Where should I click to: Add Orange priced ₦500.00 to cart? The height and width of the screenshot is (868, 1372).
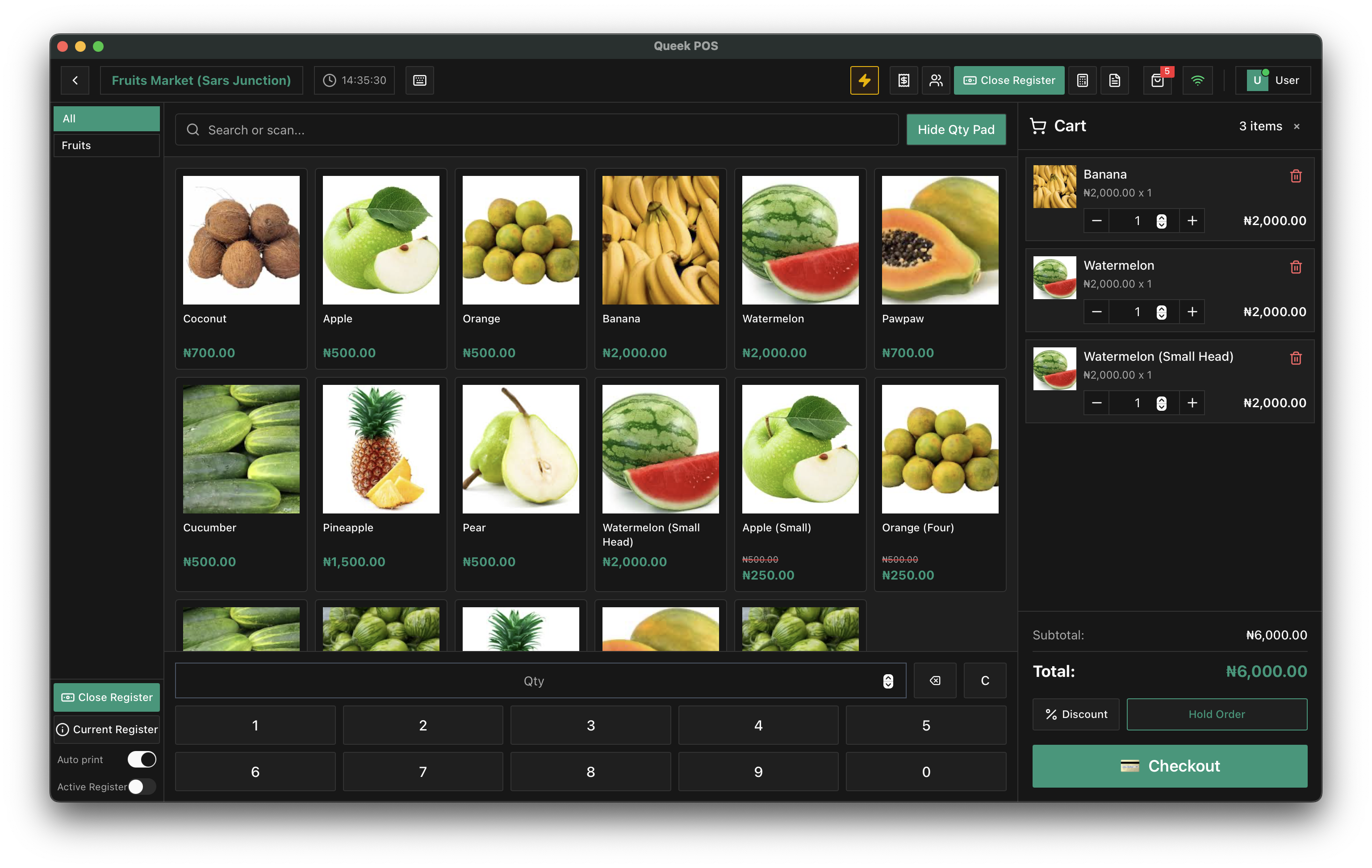(521, 268)
